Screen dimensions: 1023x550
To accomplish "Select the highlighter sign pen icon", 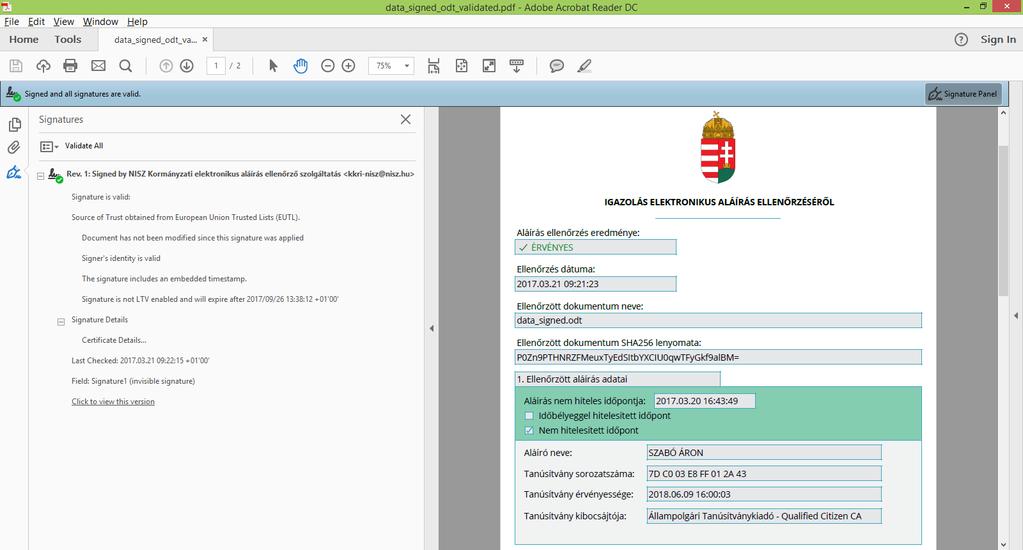I will 585,66.
